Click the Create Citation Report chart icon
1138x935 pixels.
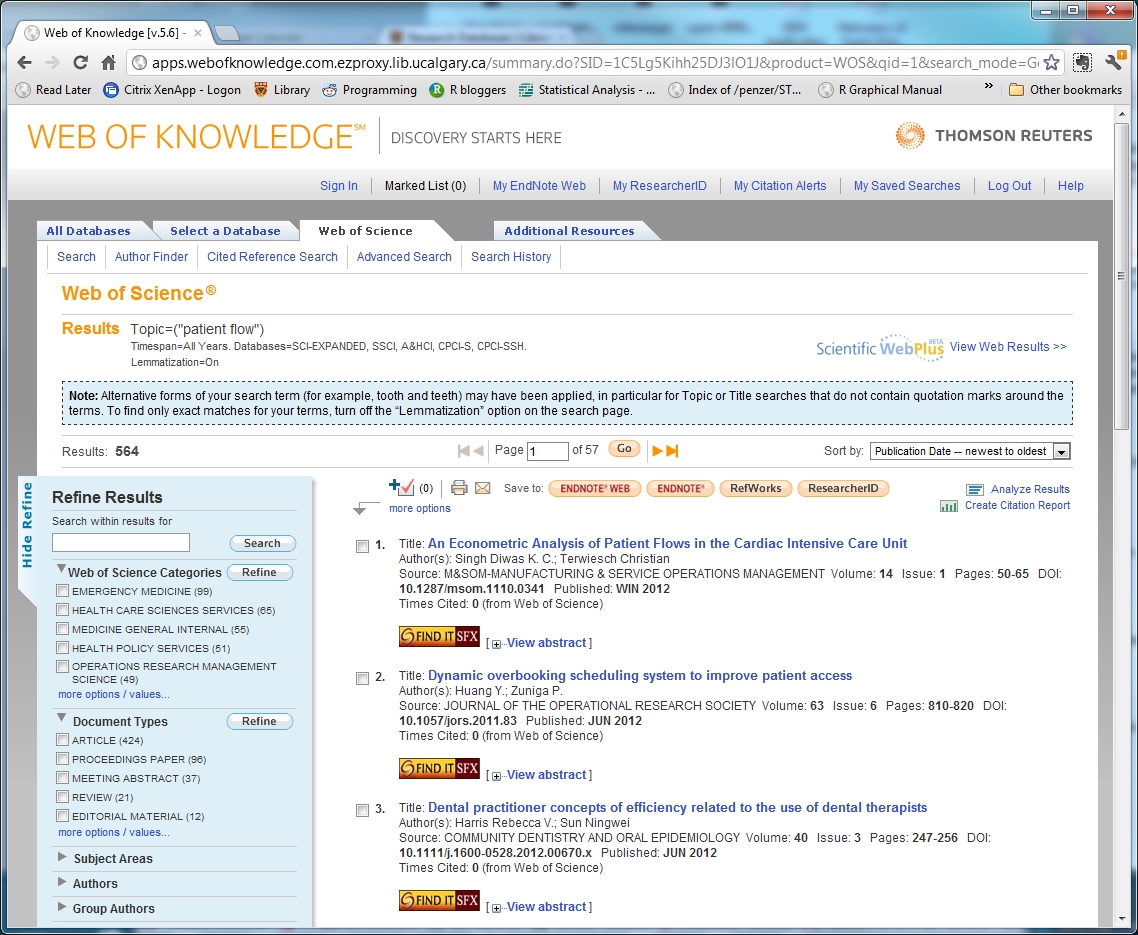949,506
